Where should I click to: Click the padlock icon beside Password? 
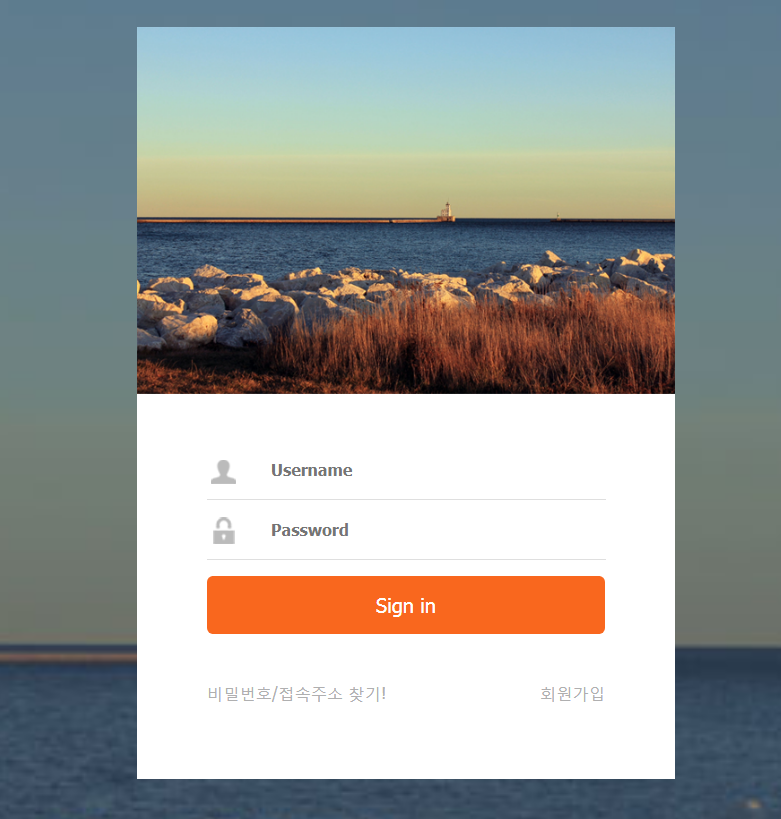tap(224, 531)
